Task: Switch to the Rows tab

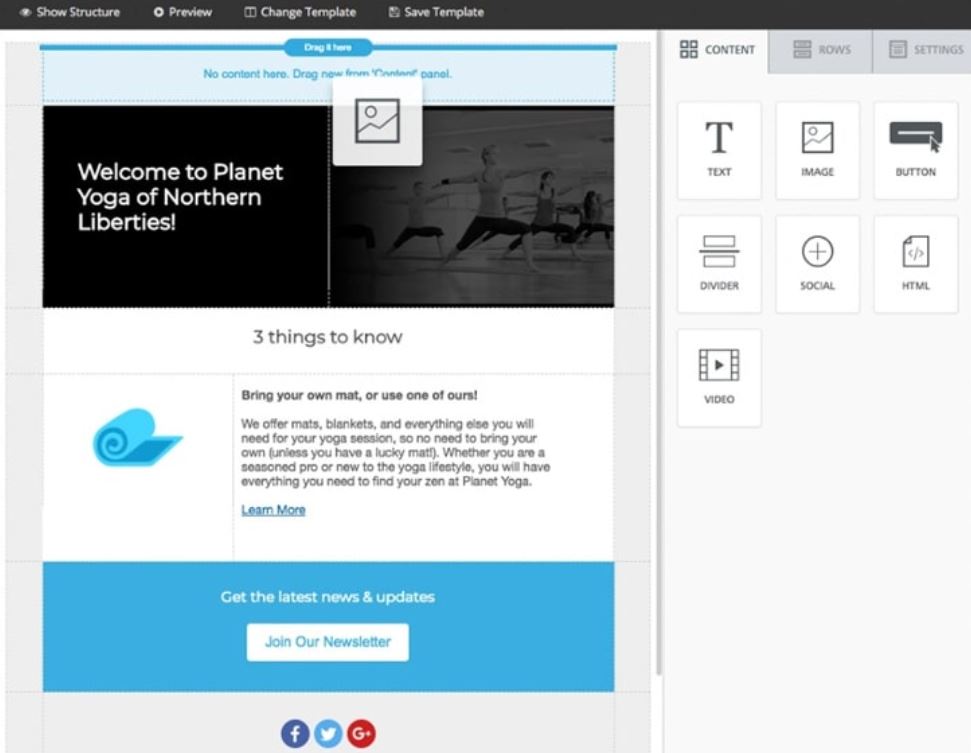Action: point(821,50)
